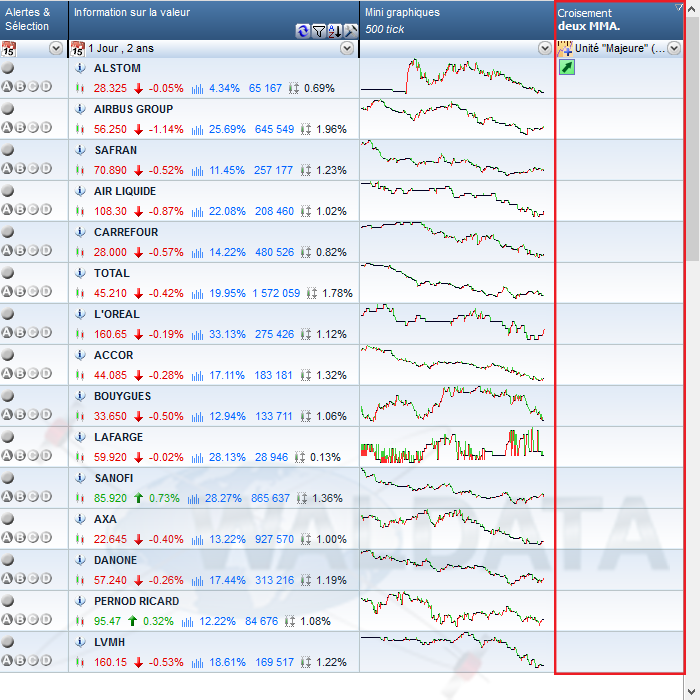Click the volume bars icon in PERNOD RICARD row
Image resolution: width=700 pixels, height=700 pixels.
pos(187,622)
